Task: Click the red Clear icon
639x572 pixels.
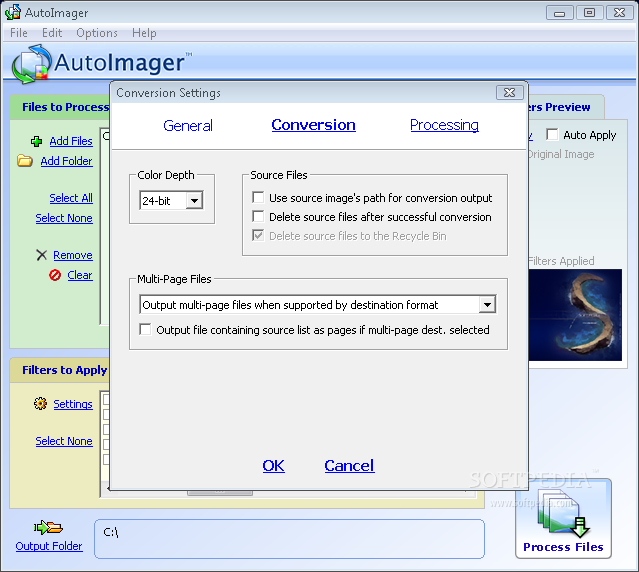Action: coord(55,275)
